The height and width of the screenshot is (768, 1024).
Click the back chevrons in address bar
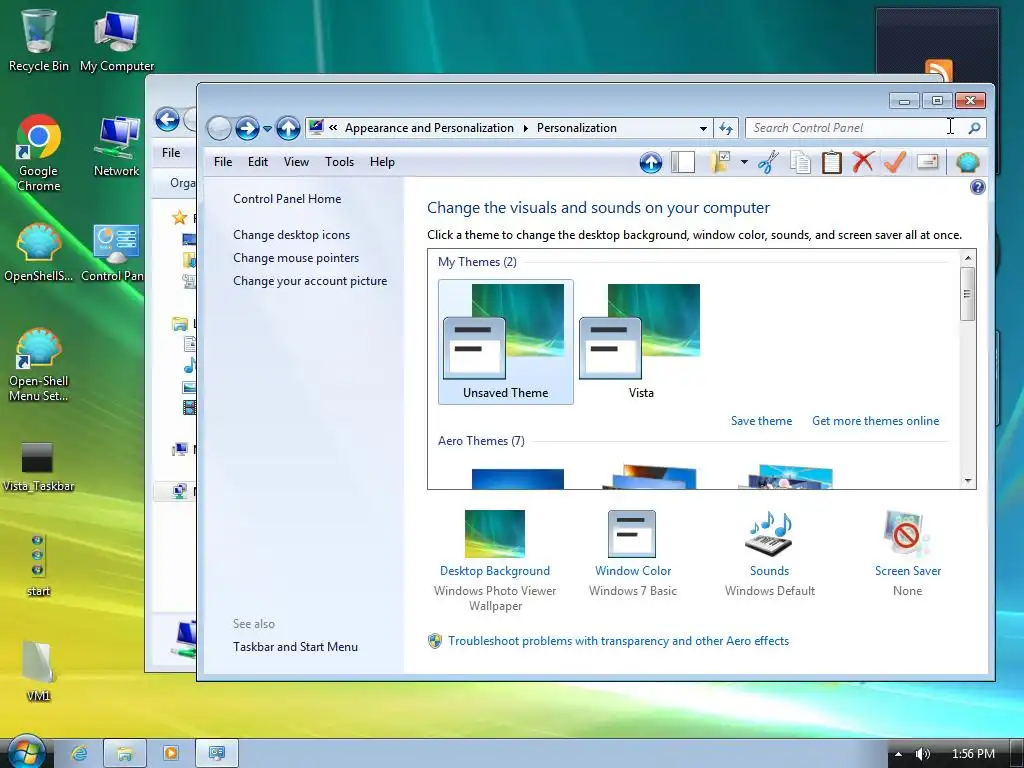pyautogui.click(x=333, y=128)
